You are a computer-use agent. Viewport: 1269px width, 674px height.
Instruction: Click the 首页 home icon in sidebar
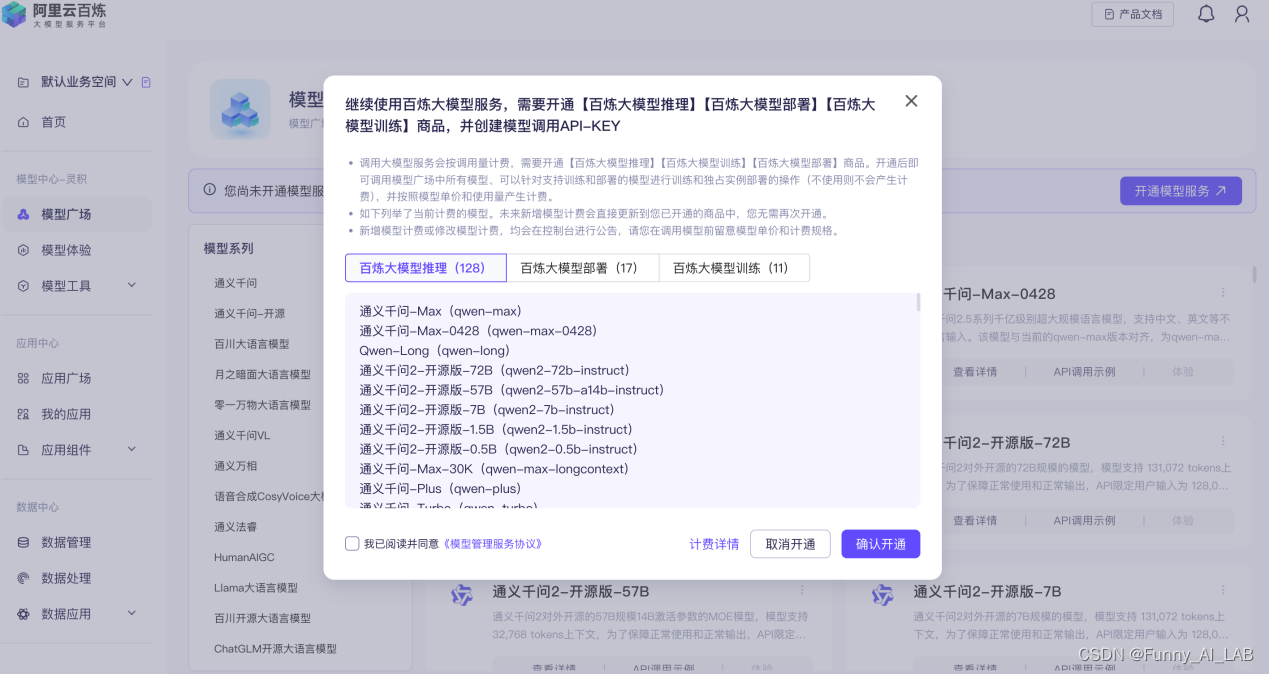23,122
